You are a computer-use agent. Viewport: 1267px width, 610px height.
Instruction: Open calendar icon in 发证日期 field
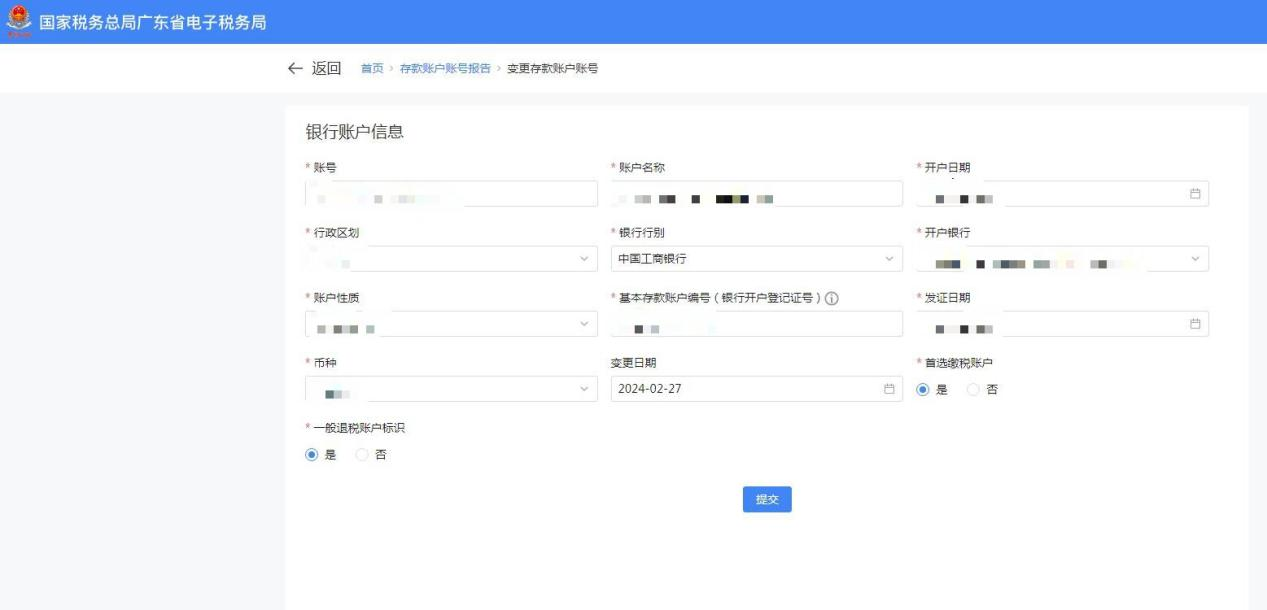tap(1194, 324)
